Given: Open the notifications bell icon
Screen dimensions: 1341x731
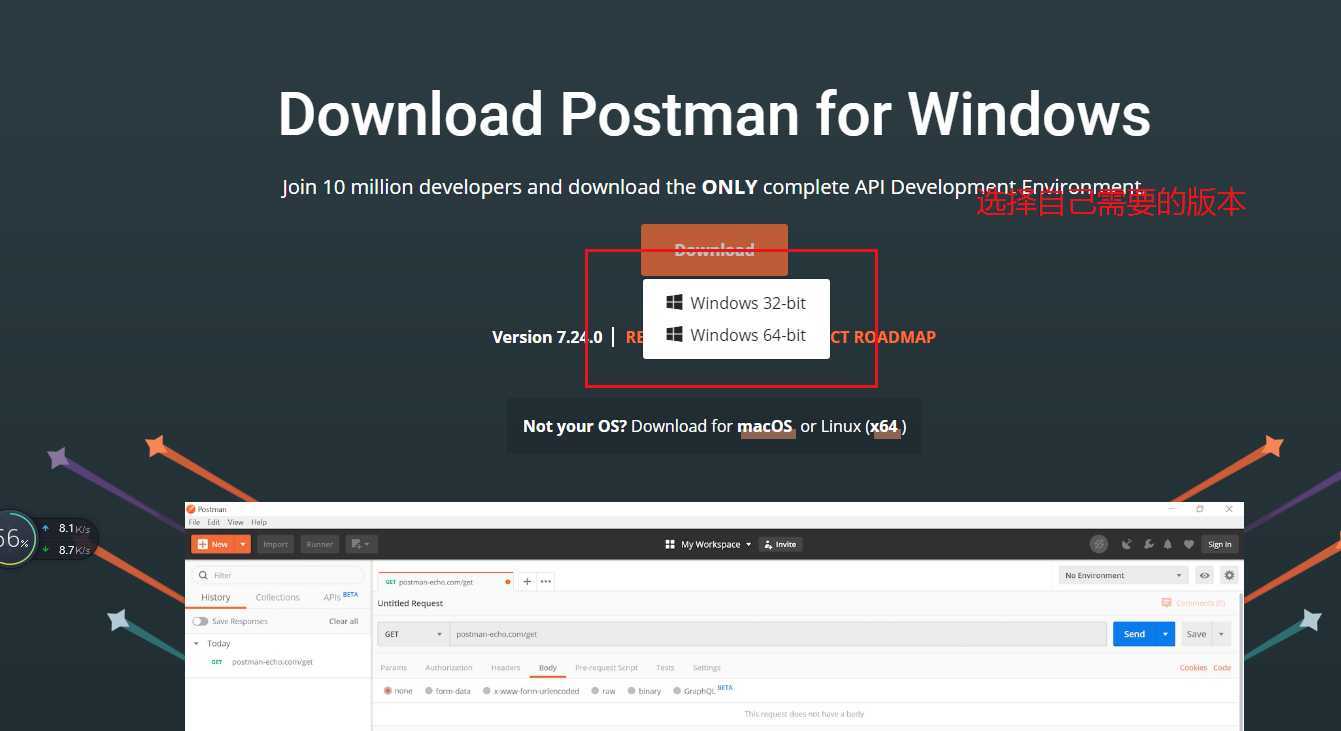Looking at the screenshot, I should pos(1168,544).
